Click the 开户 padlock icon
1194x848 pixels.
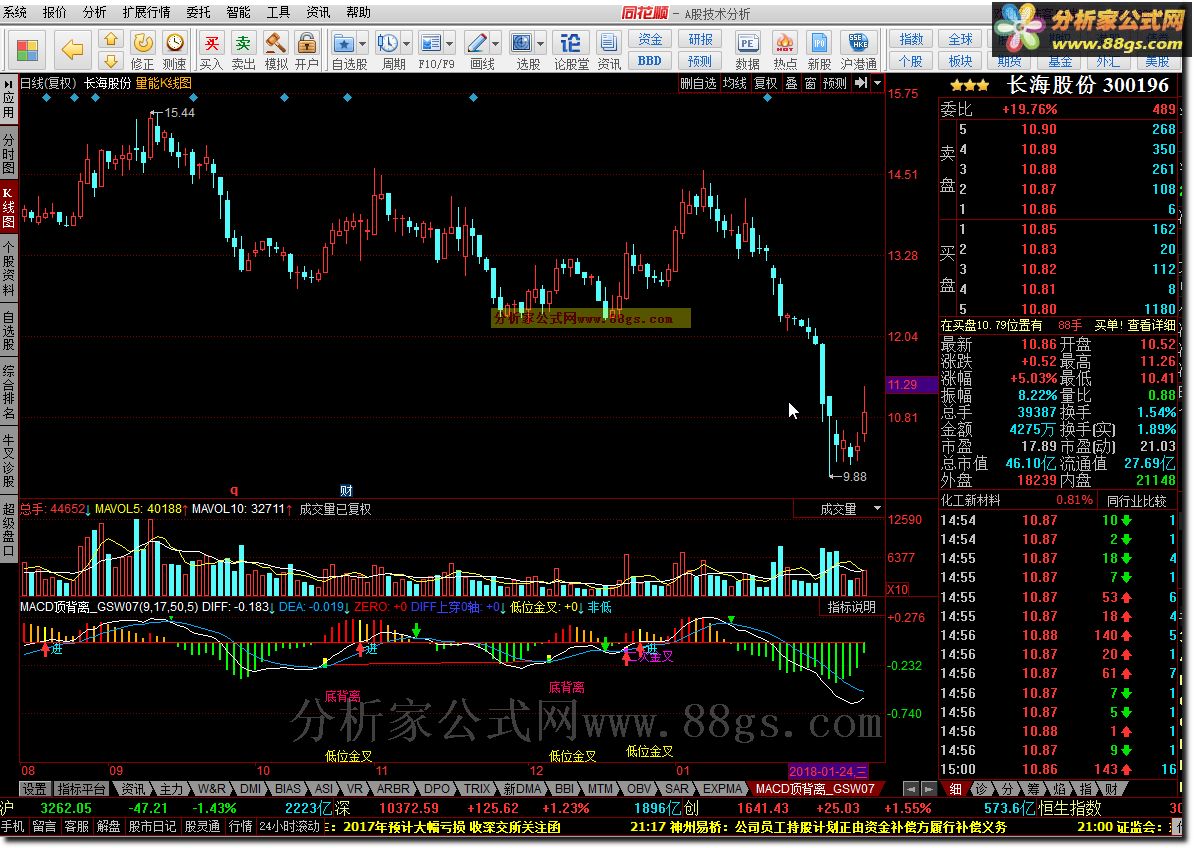(x=306, y=50)
